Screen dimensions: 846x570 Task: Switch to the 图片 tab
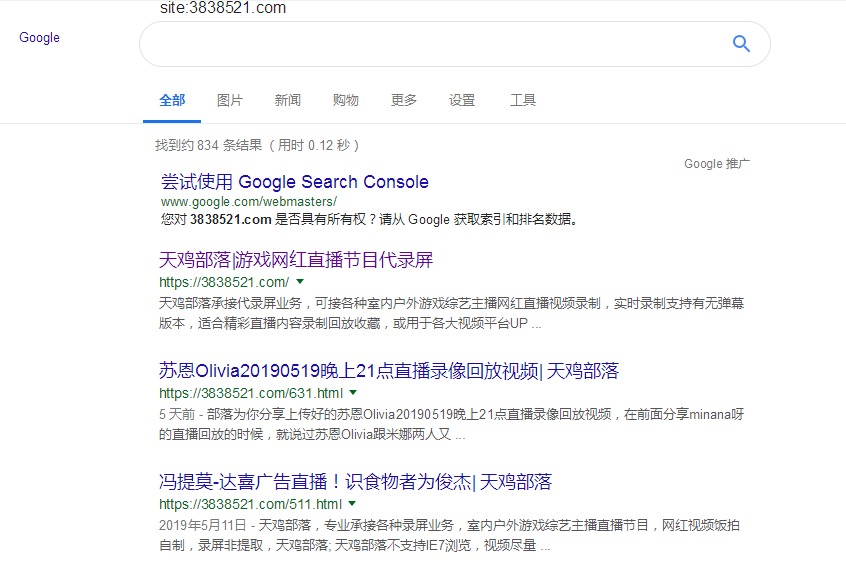pos(230,100)
